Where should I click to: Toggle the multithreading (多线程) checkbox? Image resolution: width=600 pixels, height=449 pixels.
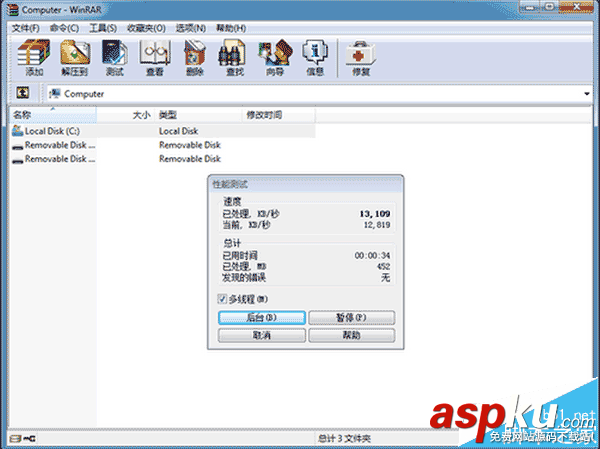222,299
